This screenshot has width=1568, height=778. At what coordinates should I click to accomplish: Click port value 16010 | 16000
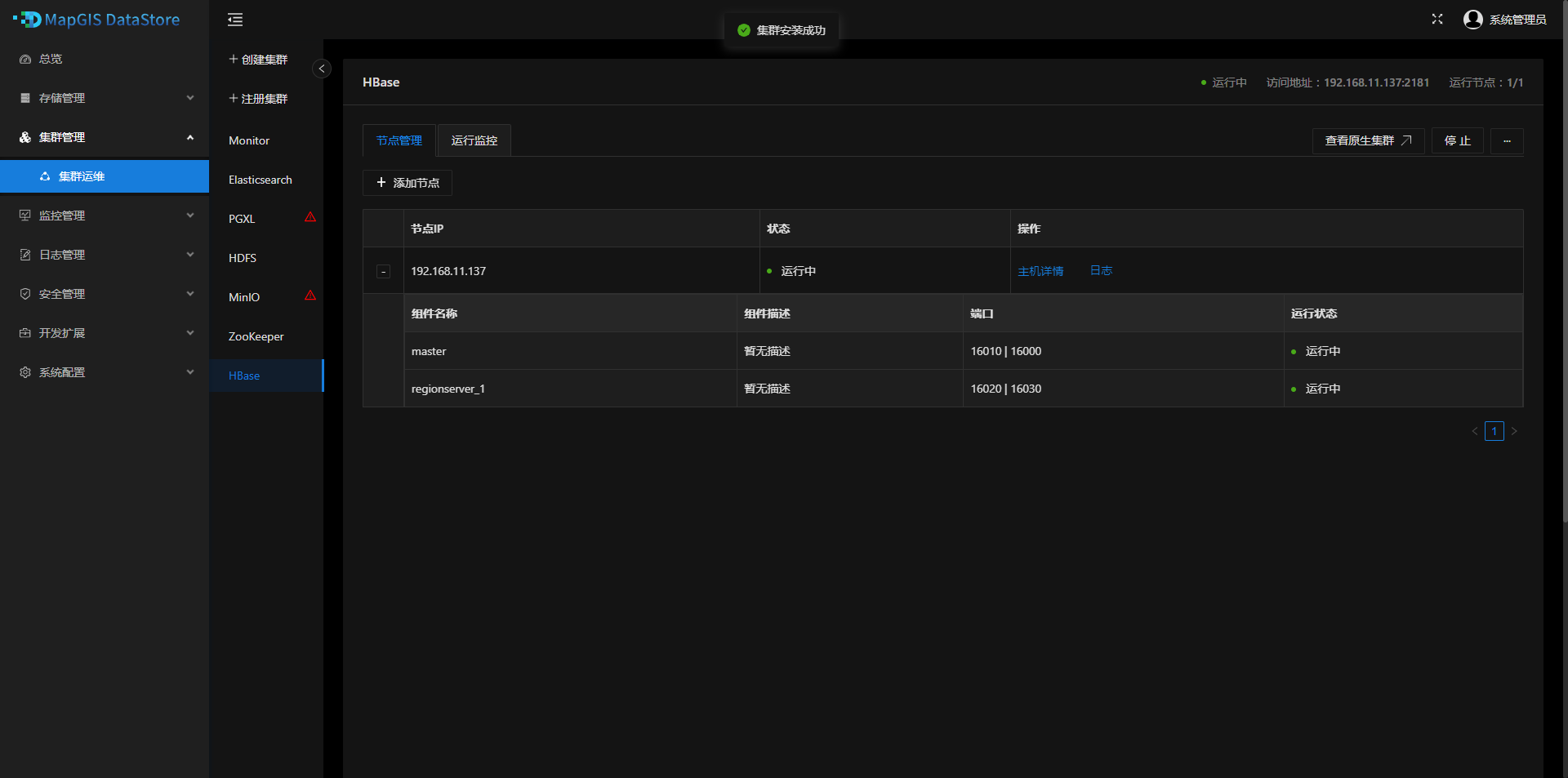(1006, 351)
